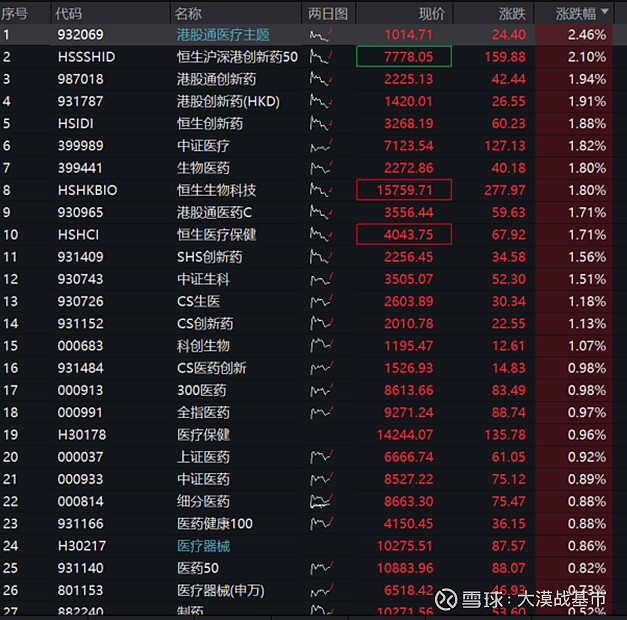The width and height of the screenshot is (627, 620).
Task: Select code H30178
Action: pyautogui.click(x=82, y=435)
